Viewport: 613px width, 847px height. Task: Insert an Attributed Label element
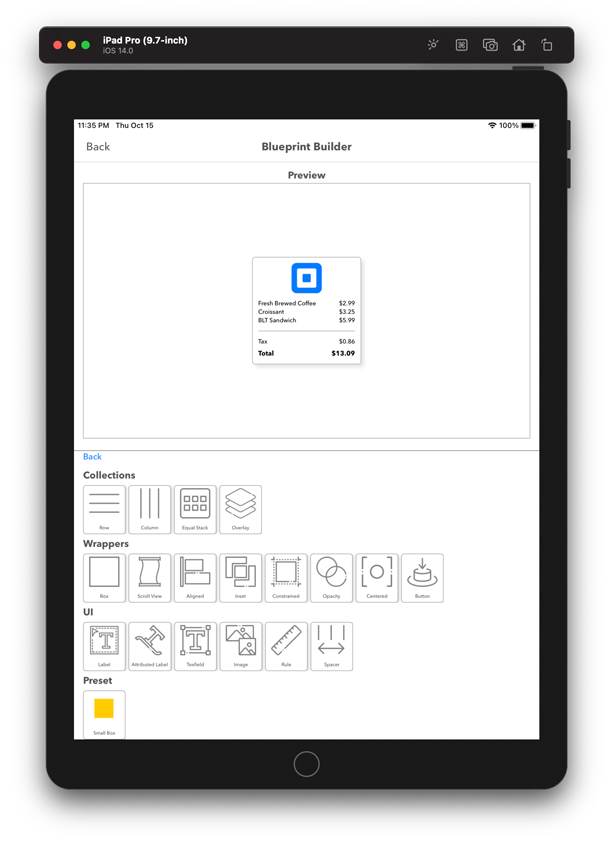(x=150, y=647)
